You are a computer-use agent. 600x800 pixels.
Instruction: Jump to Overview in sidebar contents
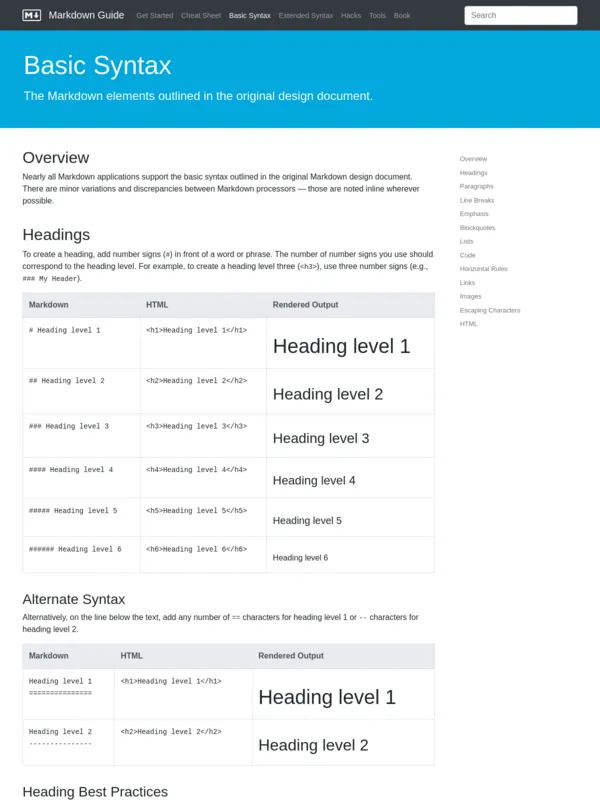pos(473,159)
